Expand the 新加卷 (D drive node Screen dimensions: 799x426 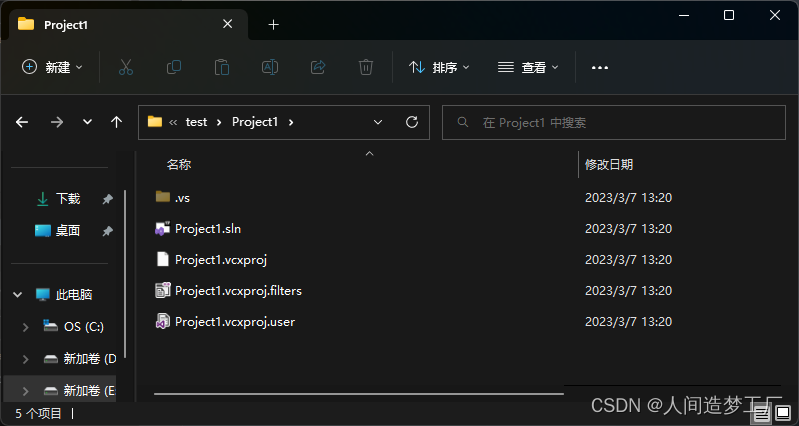pyautogui.click(x=25, y=359)
